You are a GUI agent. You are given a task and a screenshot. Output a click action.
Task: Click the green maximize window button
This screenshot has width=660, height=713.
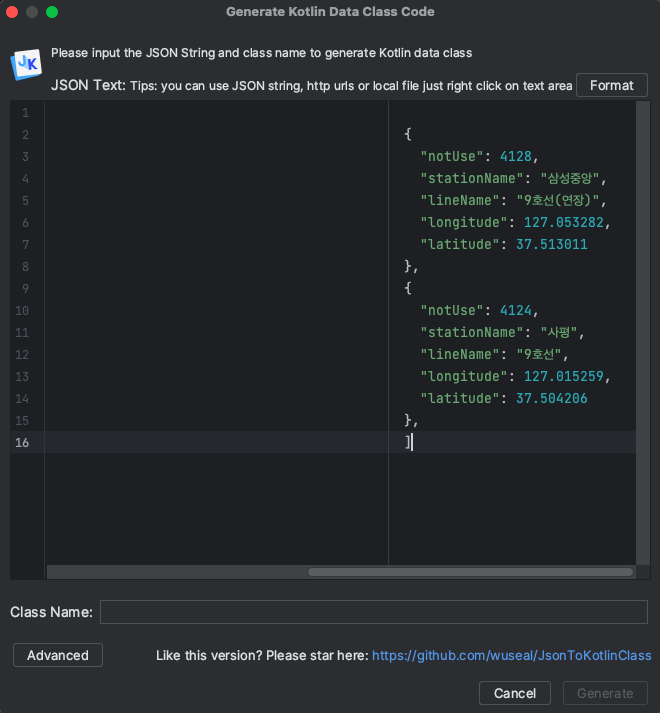coord(52,12)
